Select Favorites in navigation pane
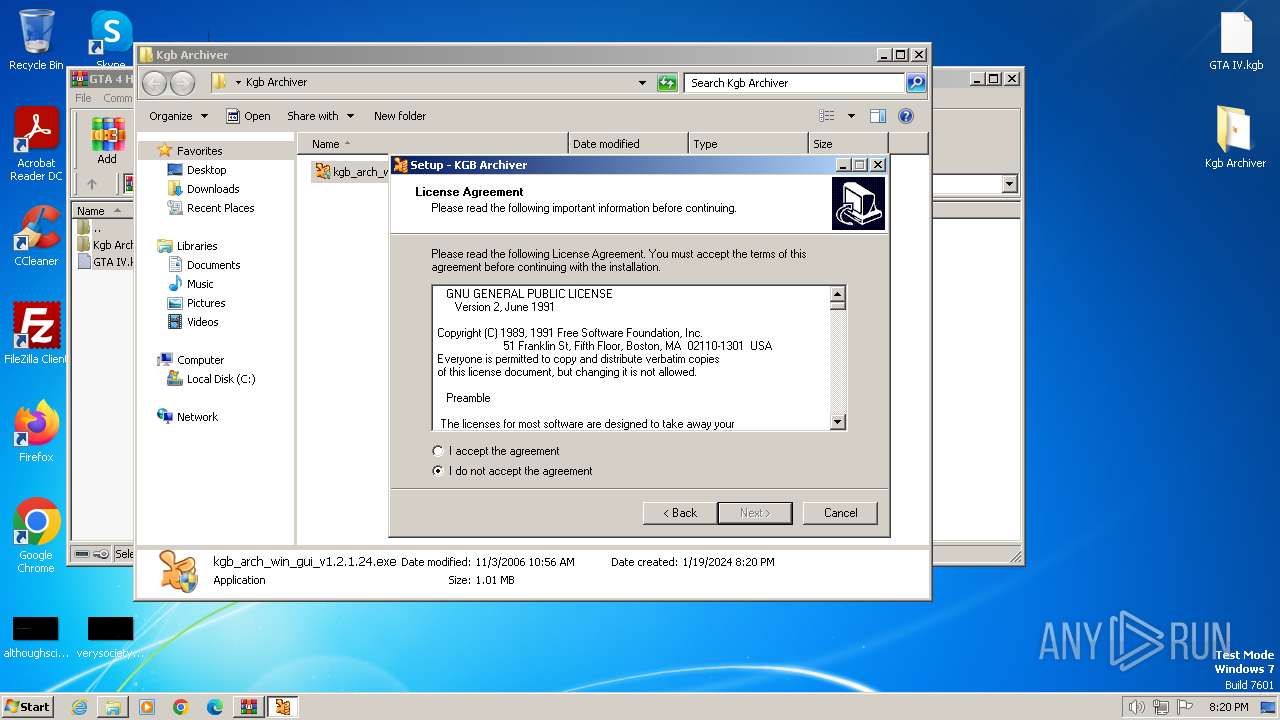The image size is (1280, 720). (x=200, y=151)
